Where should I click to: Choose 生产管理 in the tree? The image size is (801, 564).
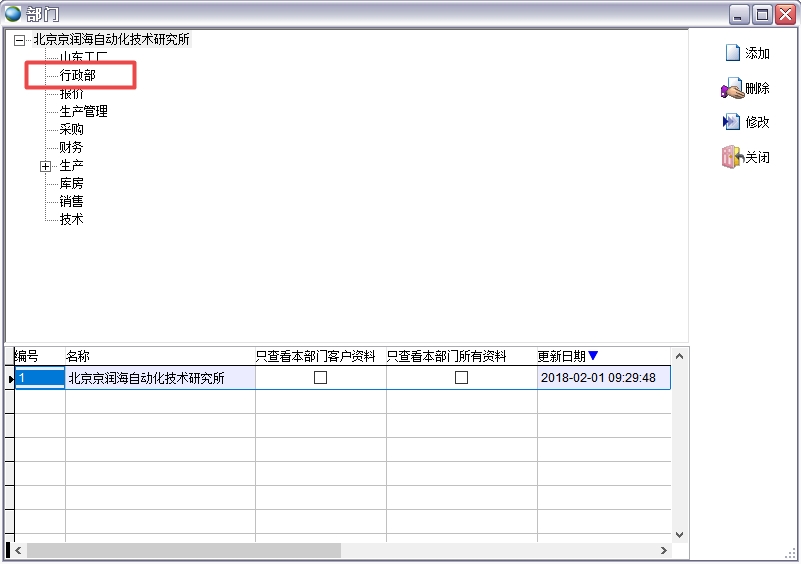[x=83, y=112]
